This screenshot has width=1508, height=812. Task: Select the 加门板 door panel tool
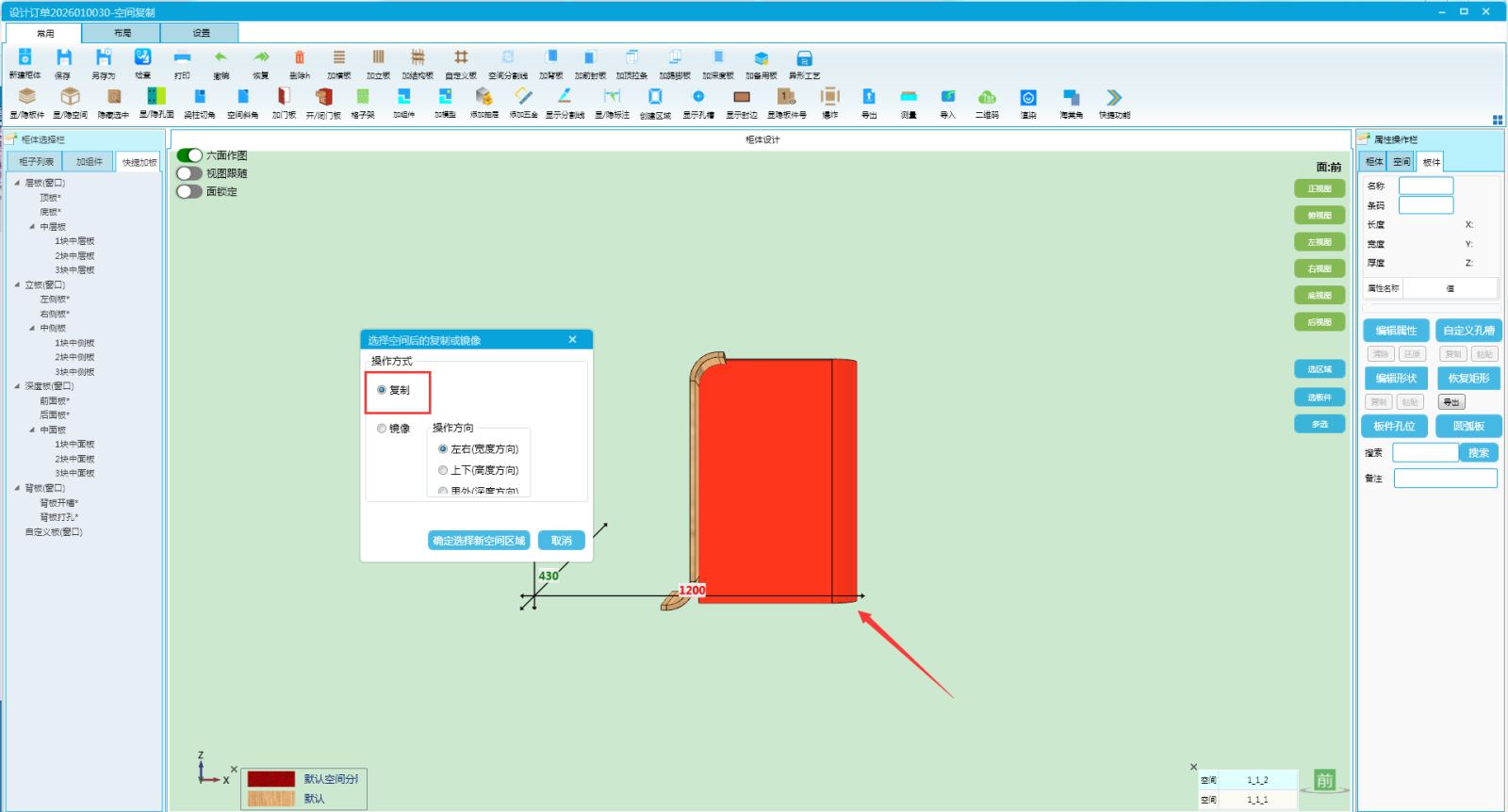[x=284, y=97]
